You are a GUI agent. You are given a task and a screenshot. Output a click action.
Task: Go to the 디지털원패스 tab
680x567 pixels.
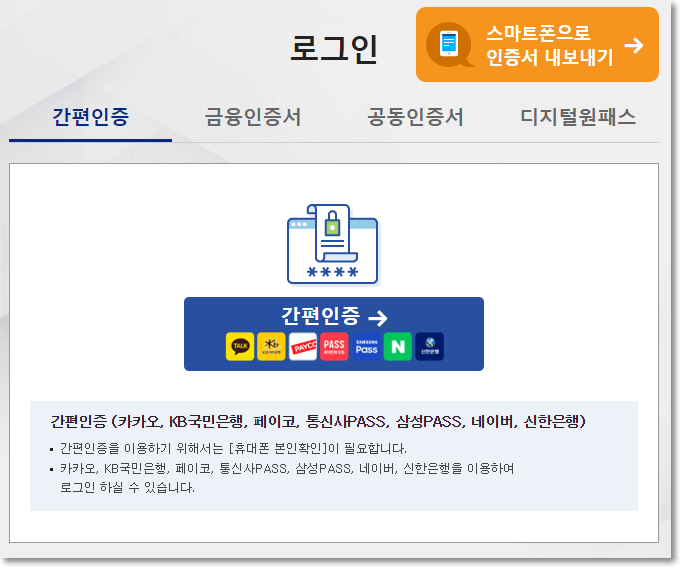click(x=578, y=116)
